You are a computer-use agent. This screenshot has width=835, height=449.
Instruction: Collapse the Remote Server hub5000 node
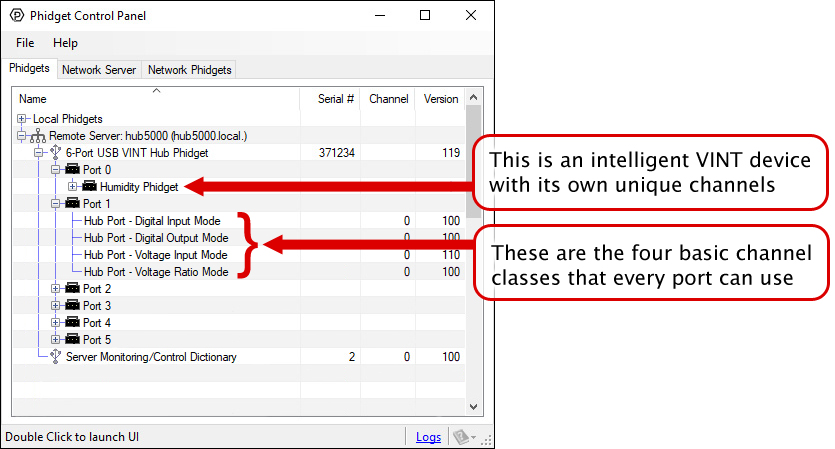click(21, 136)
